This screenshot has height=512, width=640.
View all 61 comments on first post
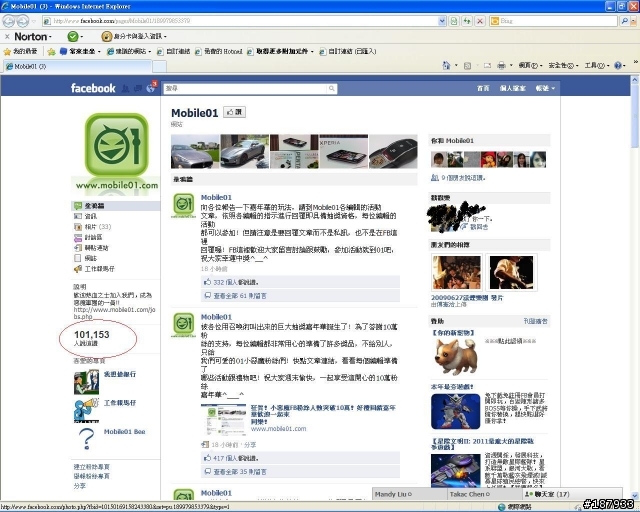click(240, 296)
